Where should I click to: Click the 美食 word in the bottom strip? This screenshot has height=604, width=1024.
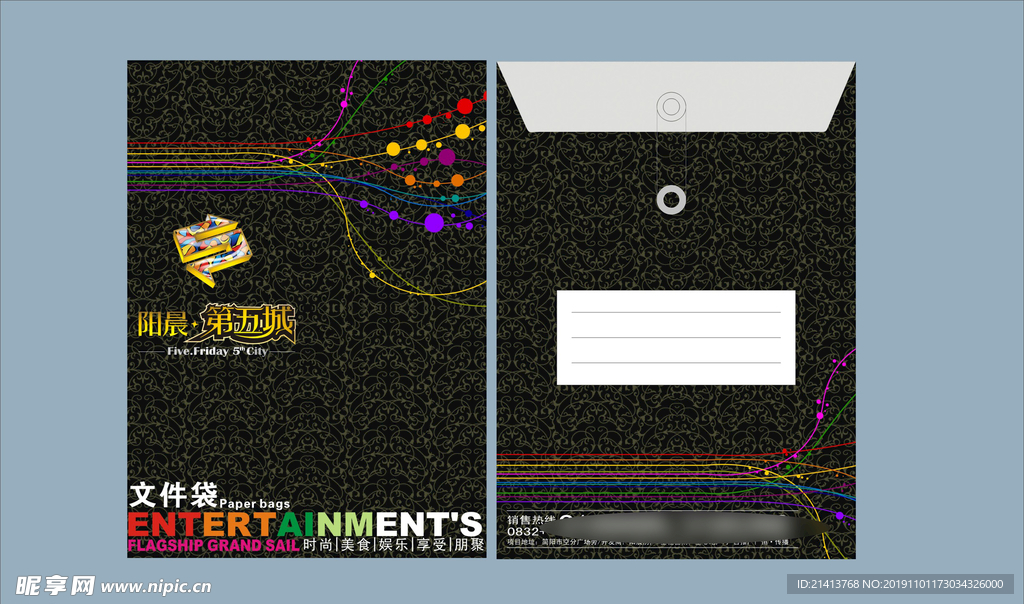coord(355,546)
